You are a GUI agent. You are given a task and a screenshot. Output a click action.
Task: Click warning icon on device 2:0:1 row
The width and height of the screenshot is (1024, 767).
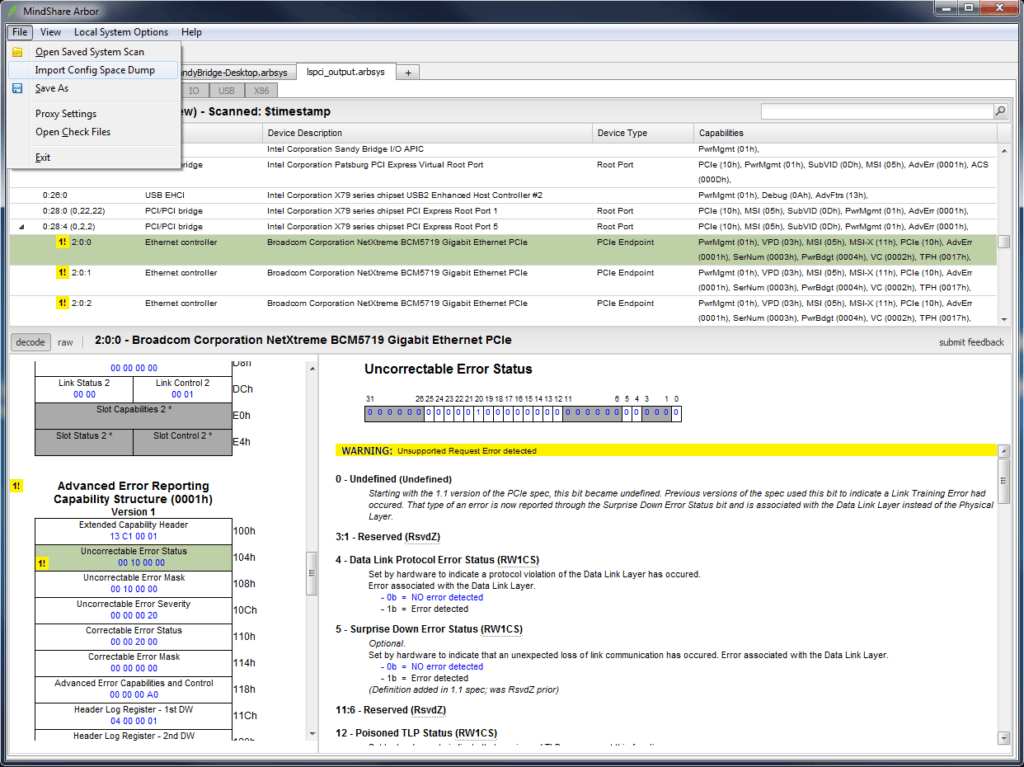tap(62, 272)
